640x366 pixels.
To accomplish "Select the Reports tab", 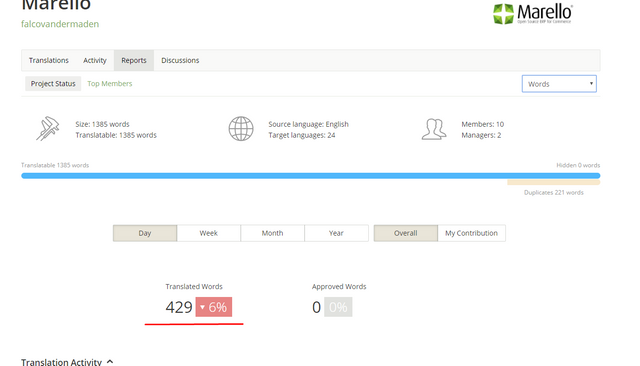I will (x=134, y=60).
